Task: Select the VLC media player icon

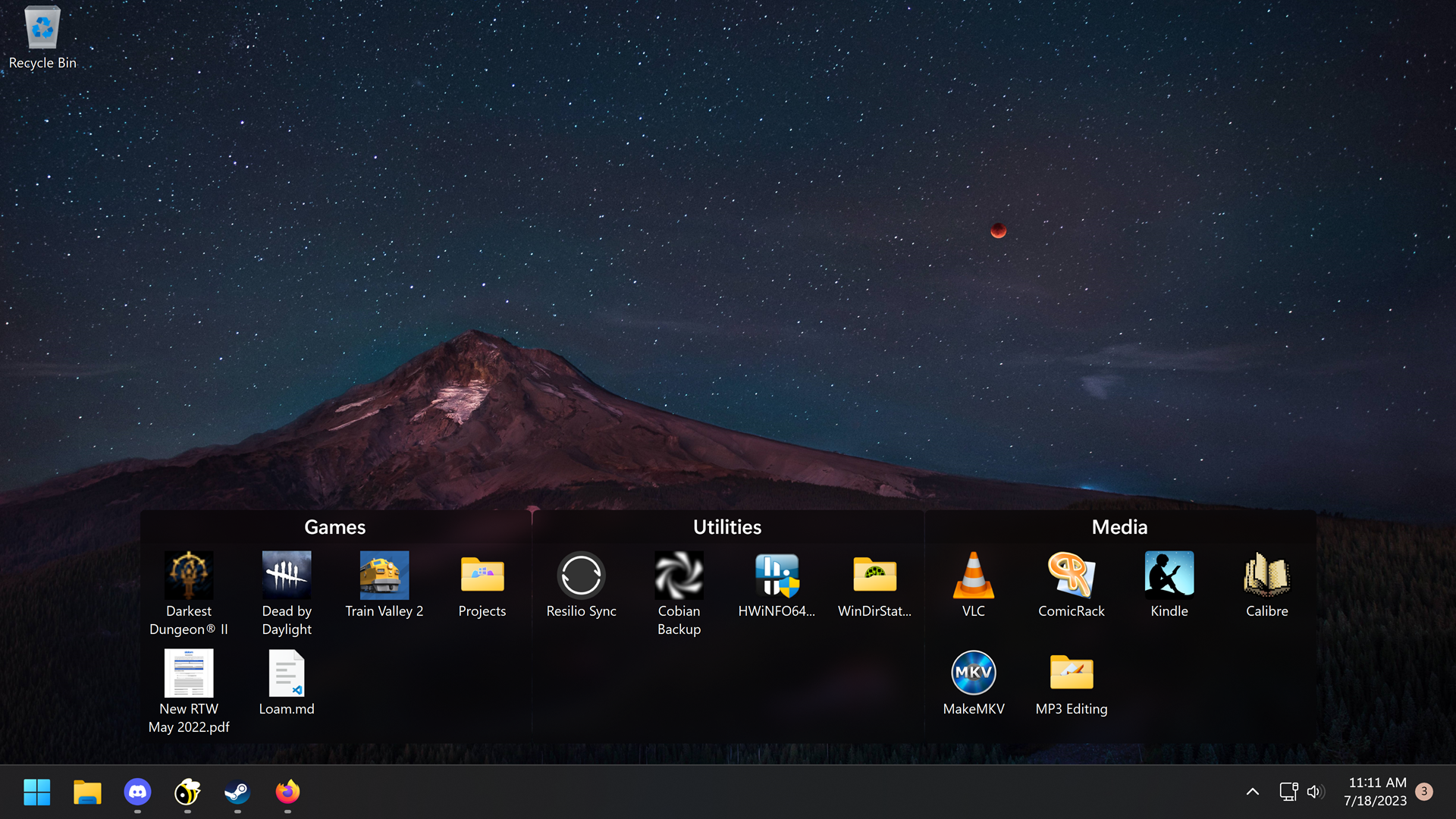Action: coord(973,585)
